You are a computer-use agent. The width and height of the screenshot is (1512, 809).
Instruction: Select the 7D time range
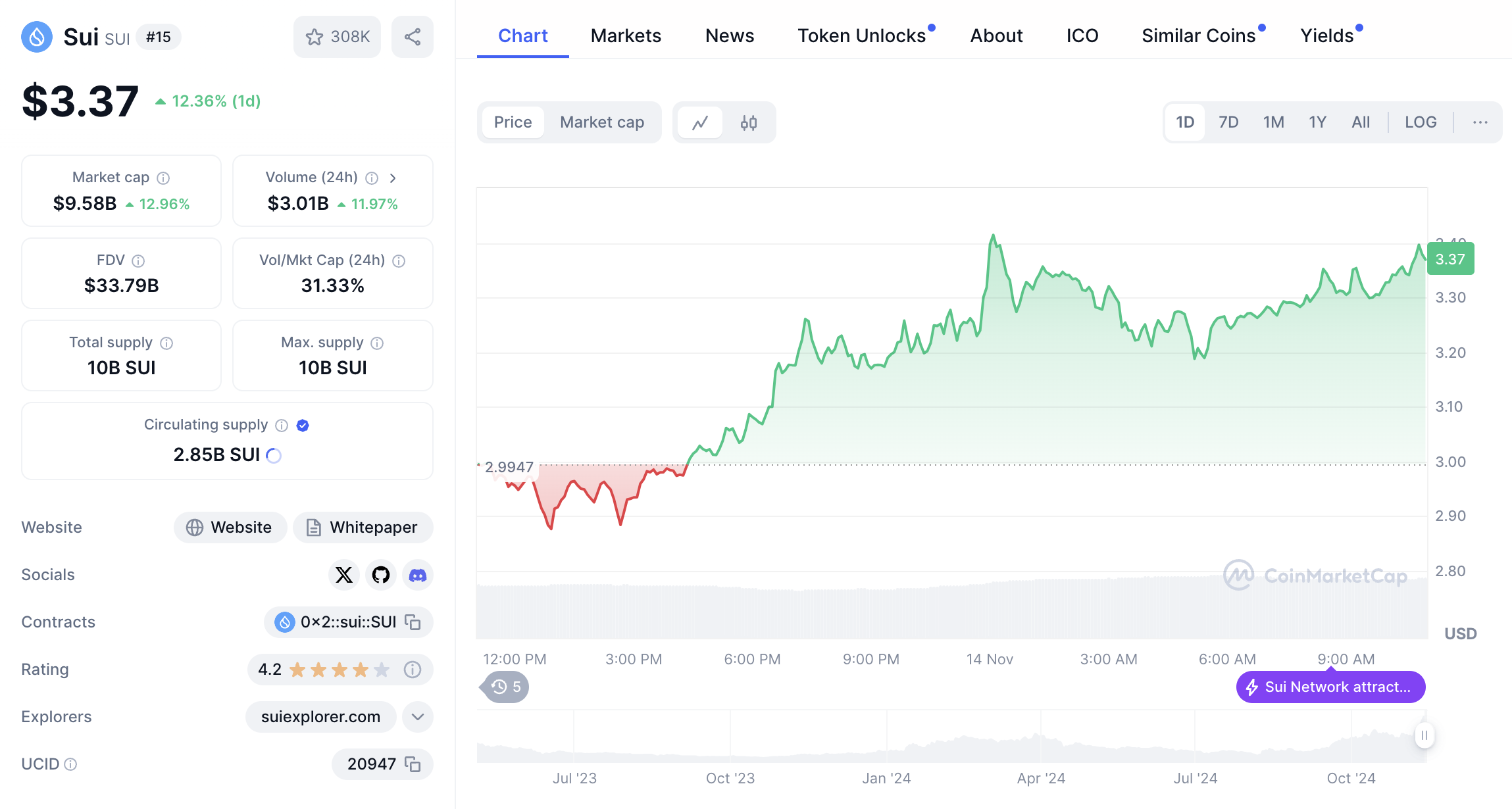1228,122
